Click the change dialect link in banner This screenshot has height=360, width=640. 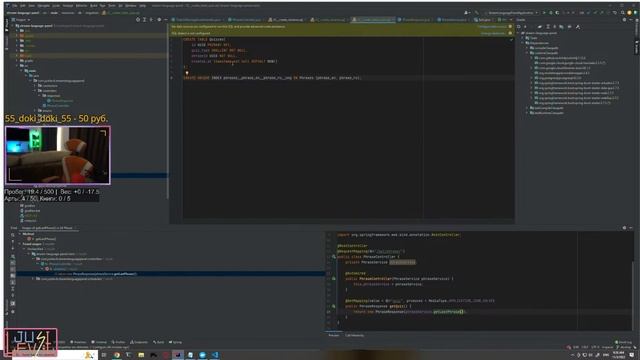(493, 33)
